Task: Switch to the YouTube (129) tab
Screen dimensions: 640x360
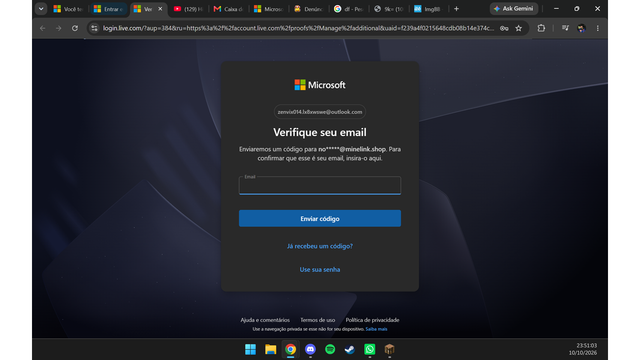Action: (188, 9)
